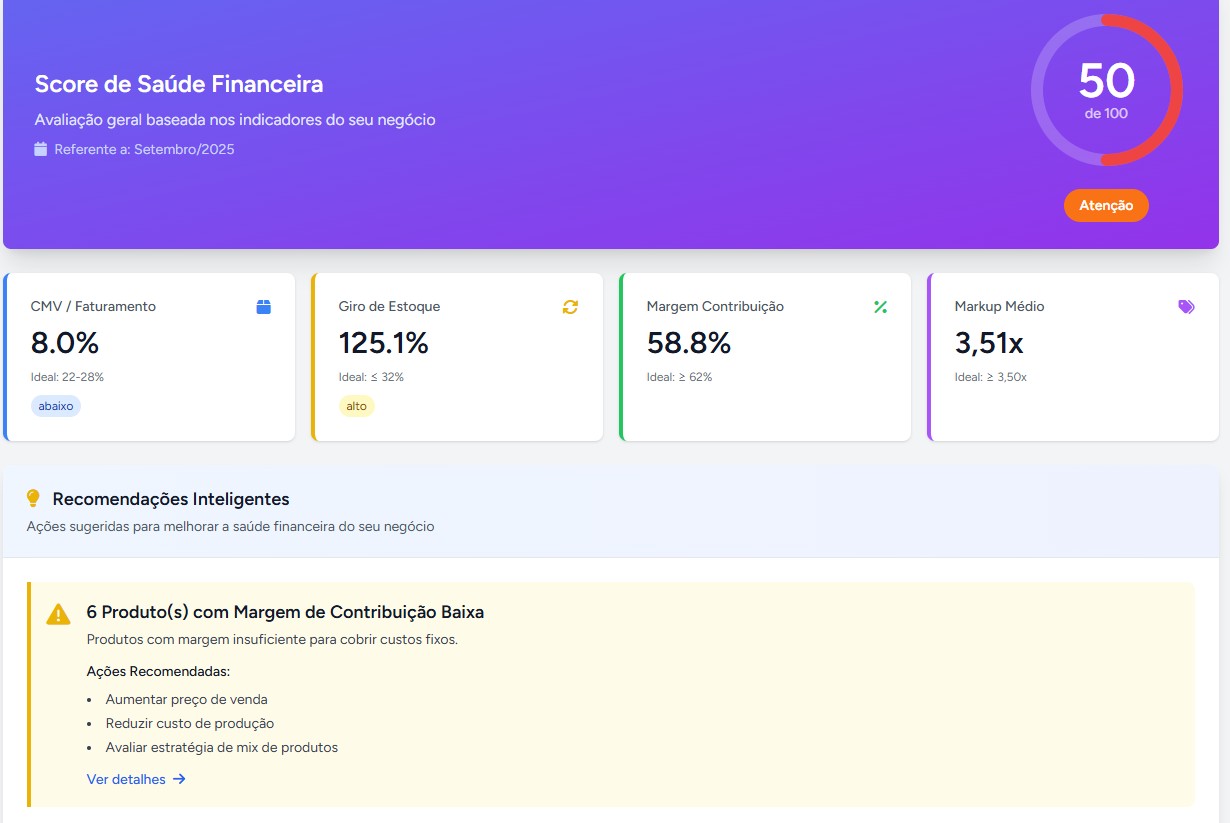Select the Giro de Estoque card
1230x823 pixels.
pos(456,356)
